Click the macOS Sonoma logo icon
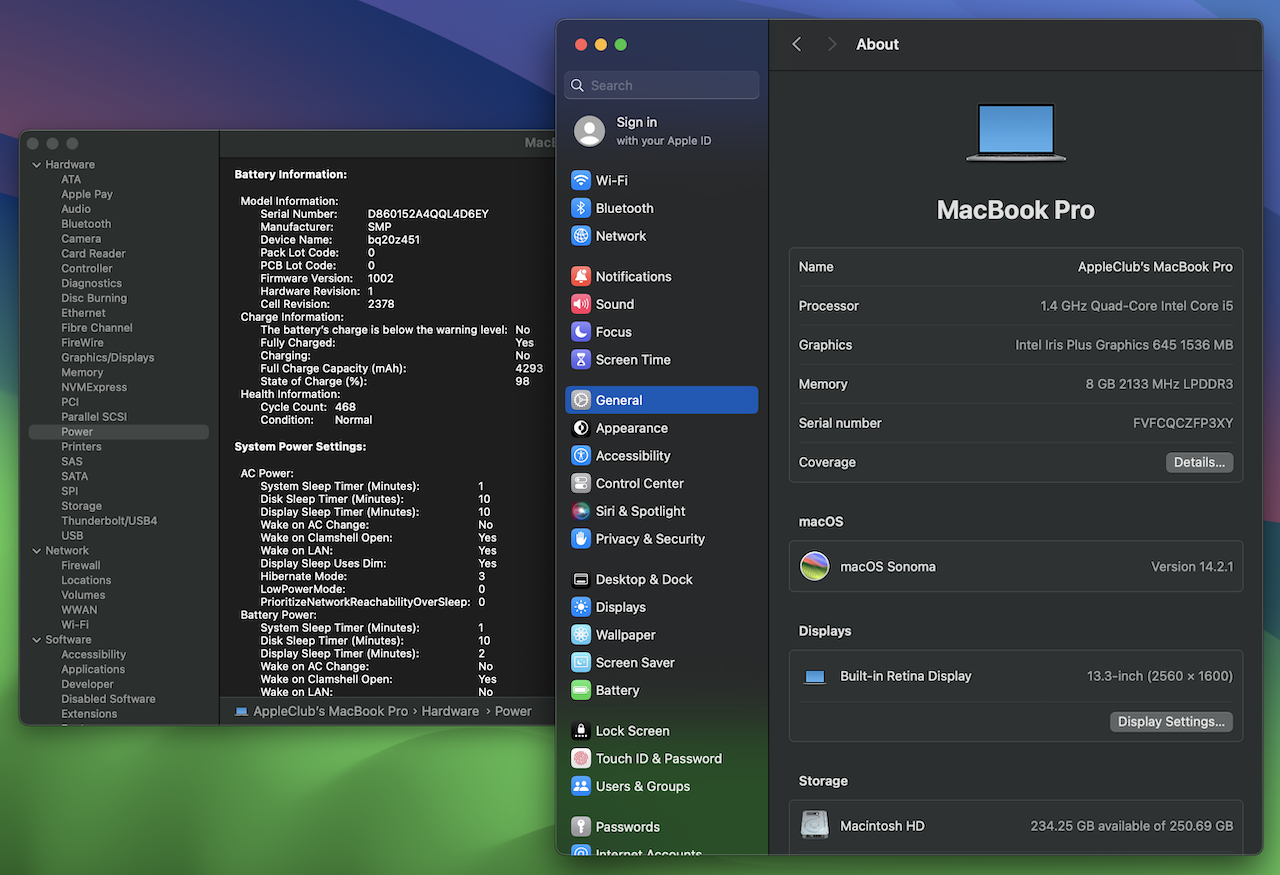 815,566
